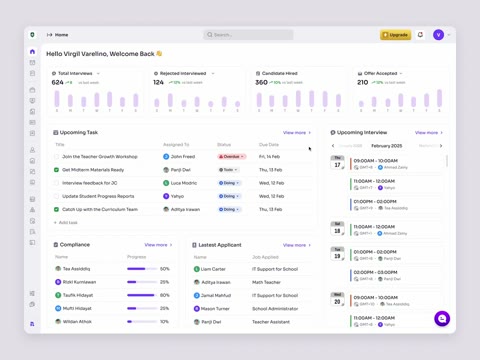Open the account menu chevron beside avatar
The image size is (480, 360).
[x=449, y=35]
